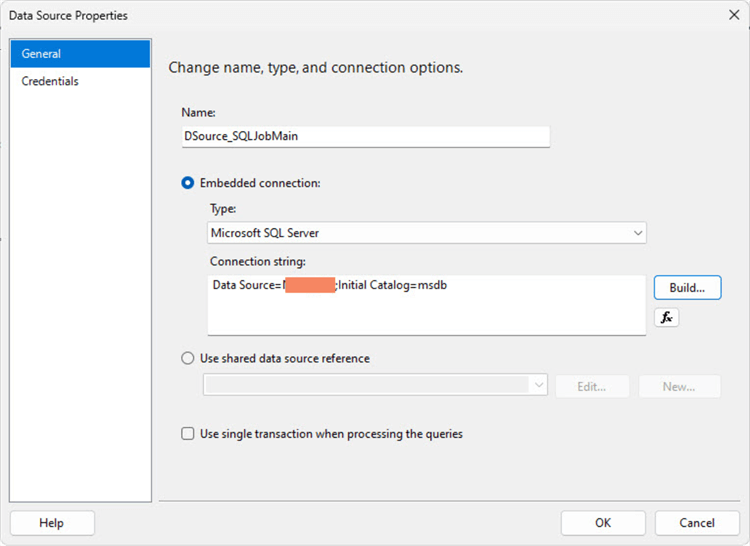Enable Use single transaction when processing queries
750x546 pixels.
point(188,434)
